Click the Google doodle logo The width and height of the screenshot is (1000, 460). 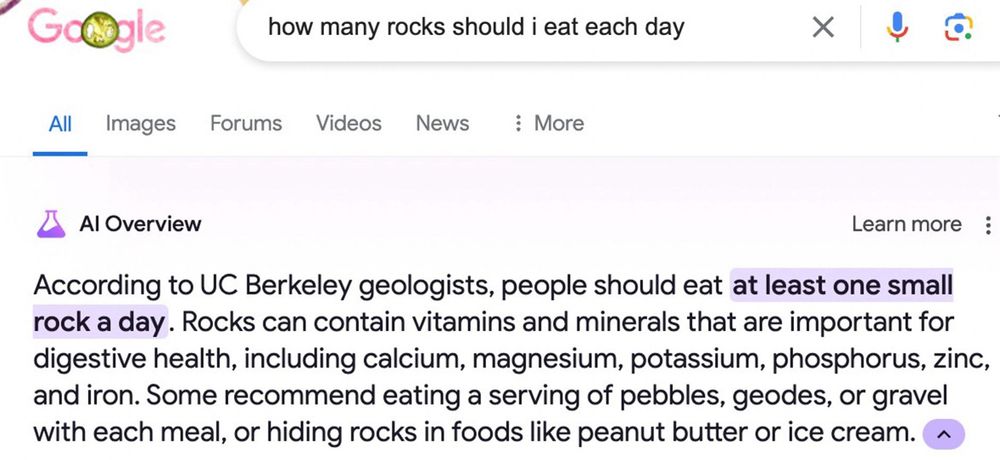(98, 30)
